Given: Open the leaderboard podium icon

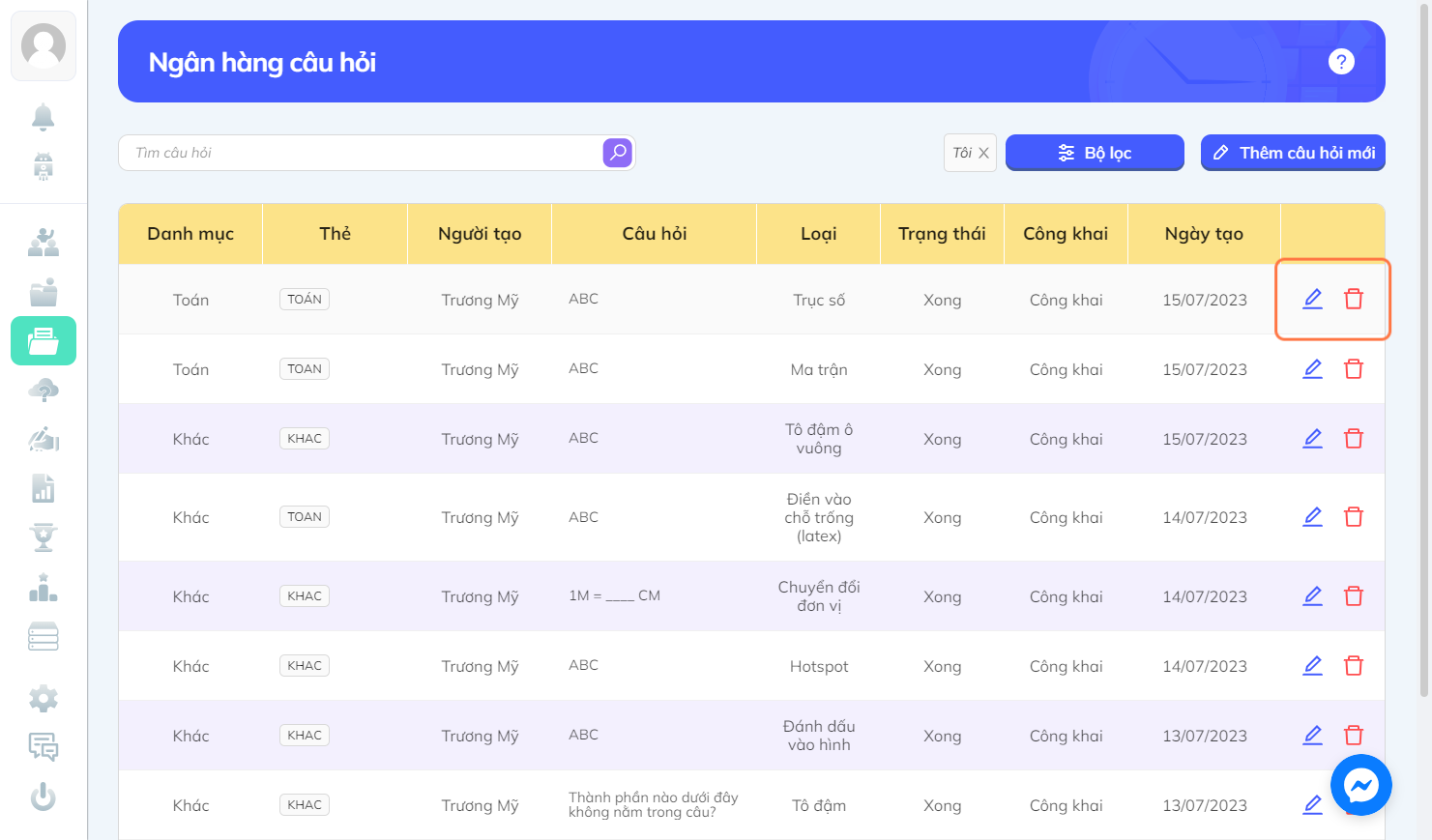Looking at the screenshot, I should click(x=44, y=588).
